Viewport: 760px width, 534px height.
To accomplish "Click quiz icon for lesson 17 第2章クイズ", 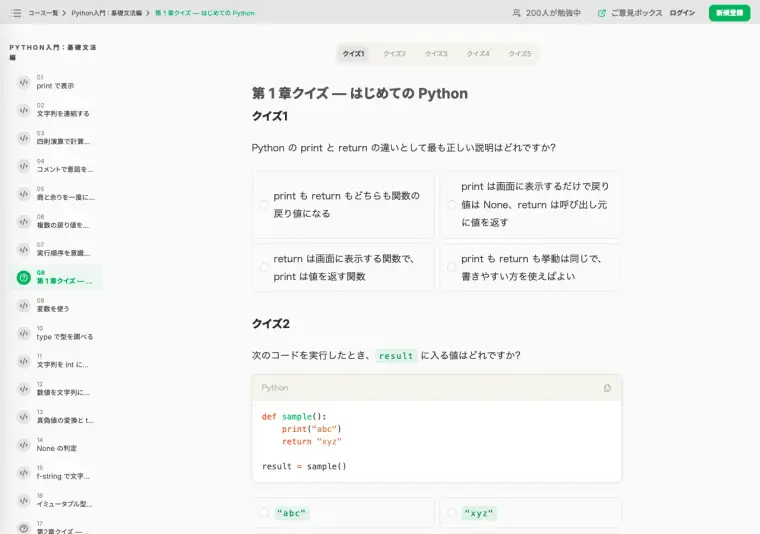I will click(x=23, y=528).
